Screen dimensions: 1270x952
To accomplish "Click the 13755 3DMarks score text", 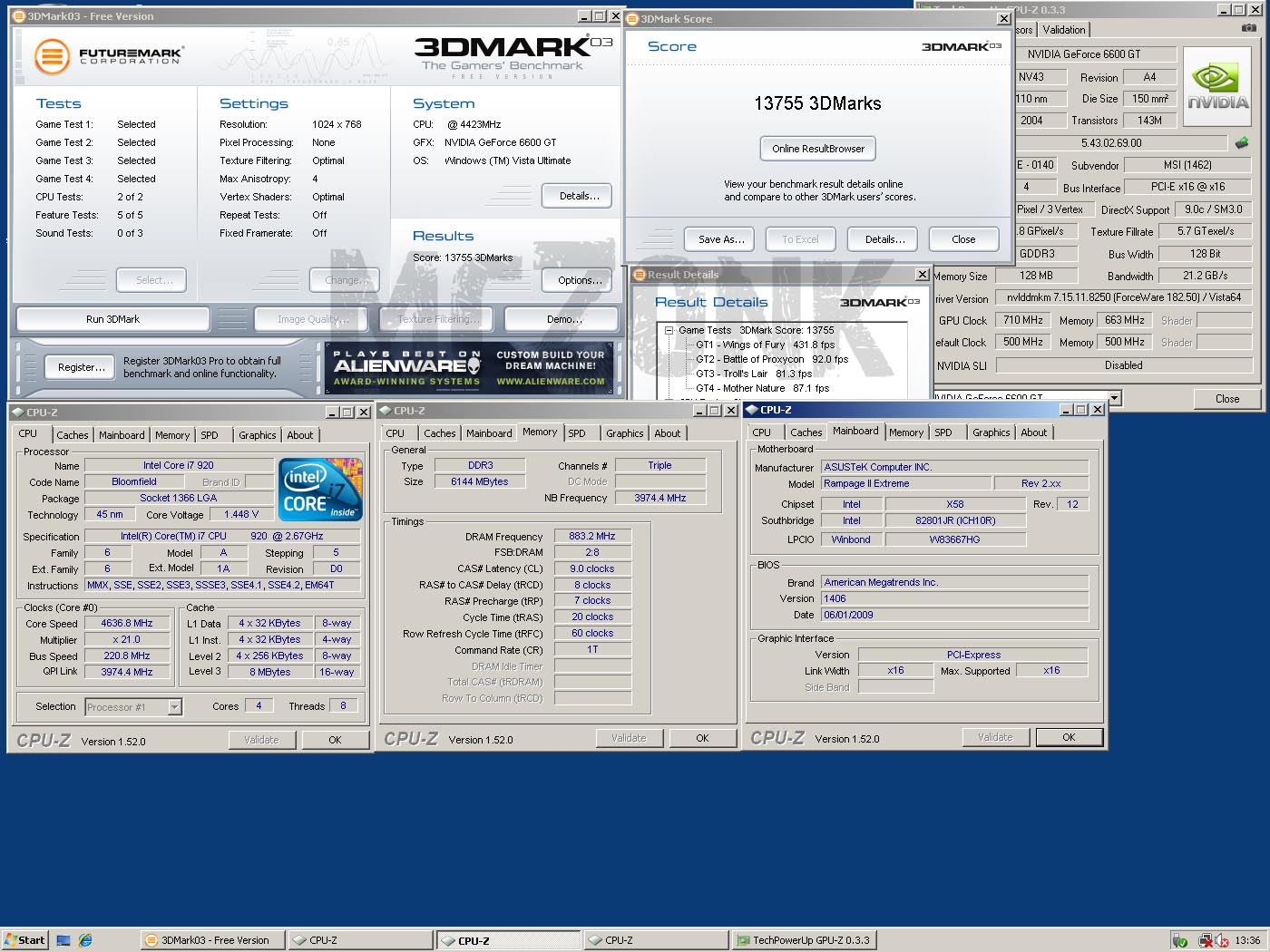I will click(817, 103).
